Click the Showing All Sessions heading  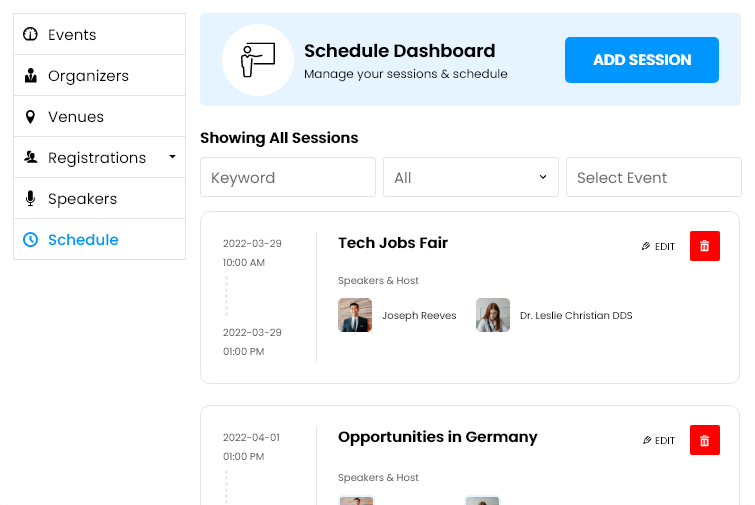(x=279, y=138)
